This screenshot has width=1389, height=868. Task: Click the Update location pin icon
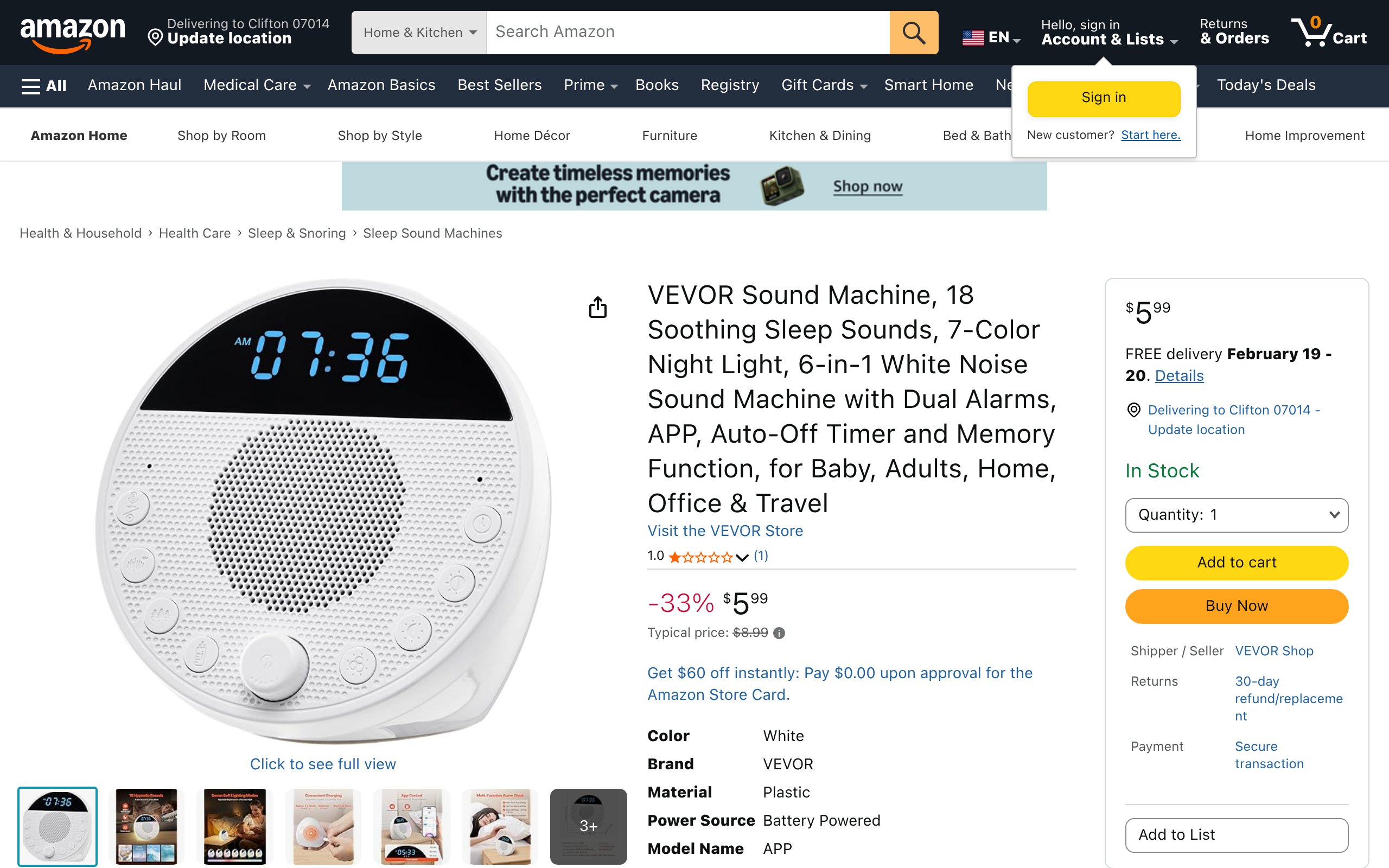coord(155,38)
